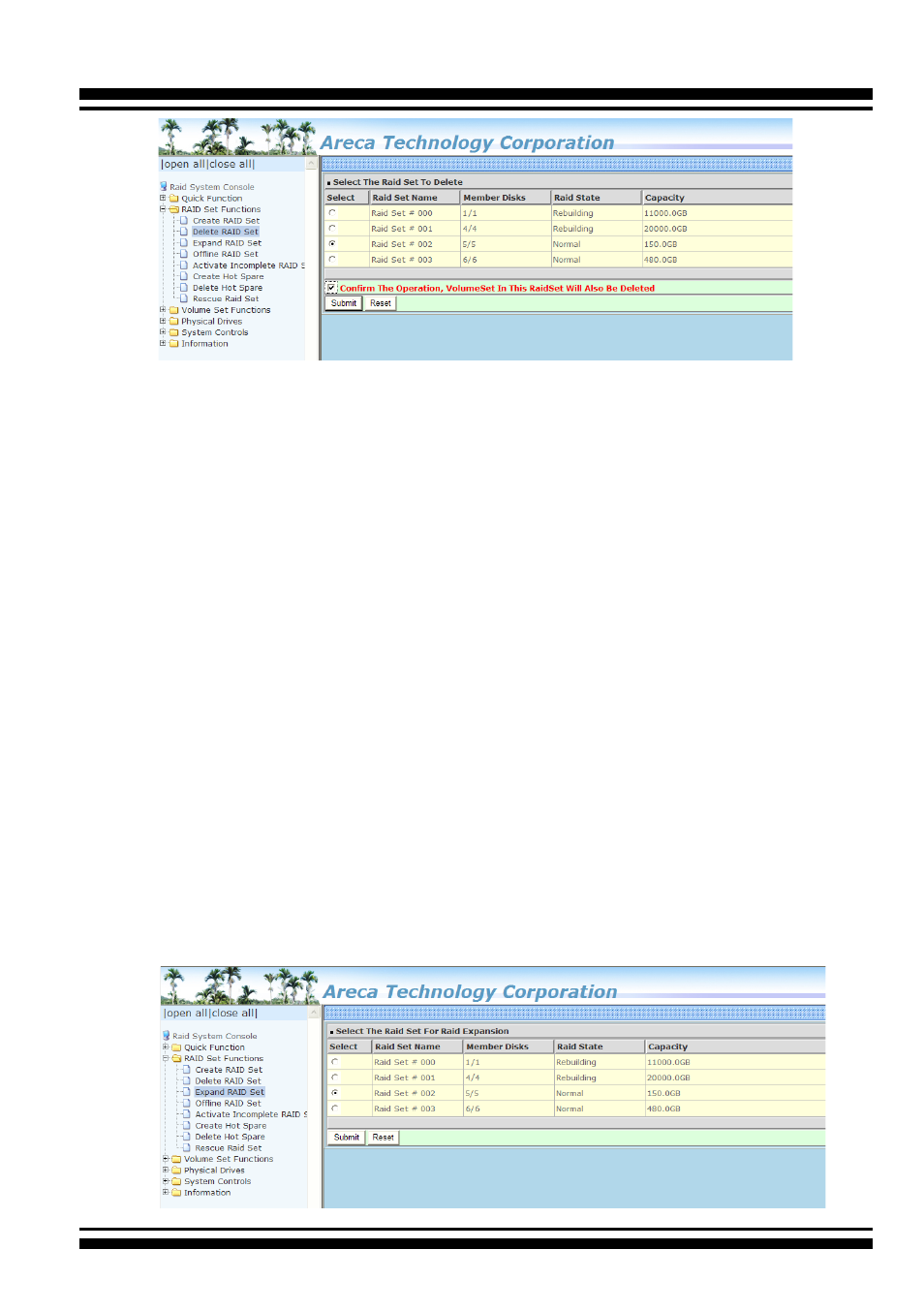This screenshot has height=1312, width=924.
Task: Expand Quick Function node in expansion-page tree
Action: tap(166, 1046)
